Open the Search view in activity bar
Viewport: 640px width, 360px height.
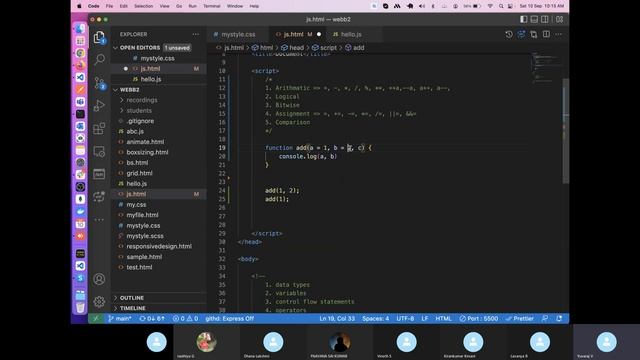(99, 60)
